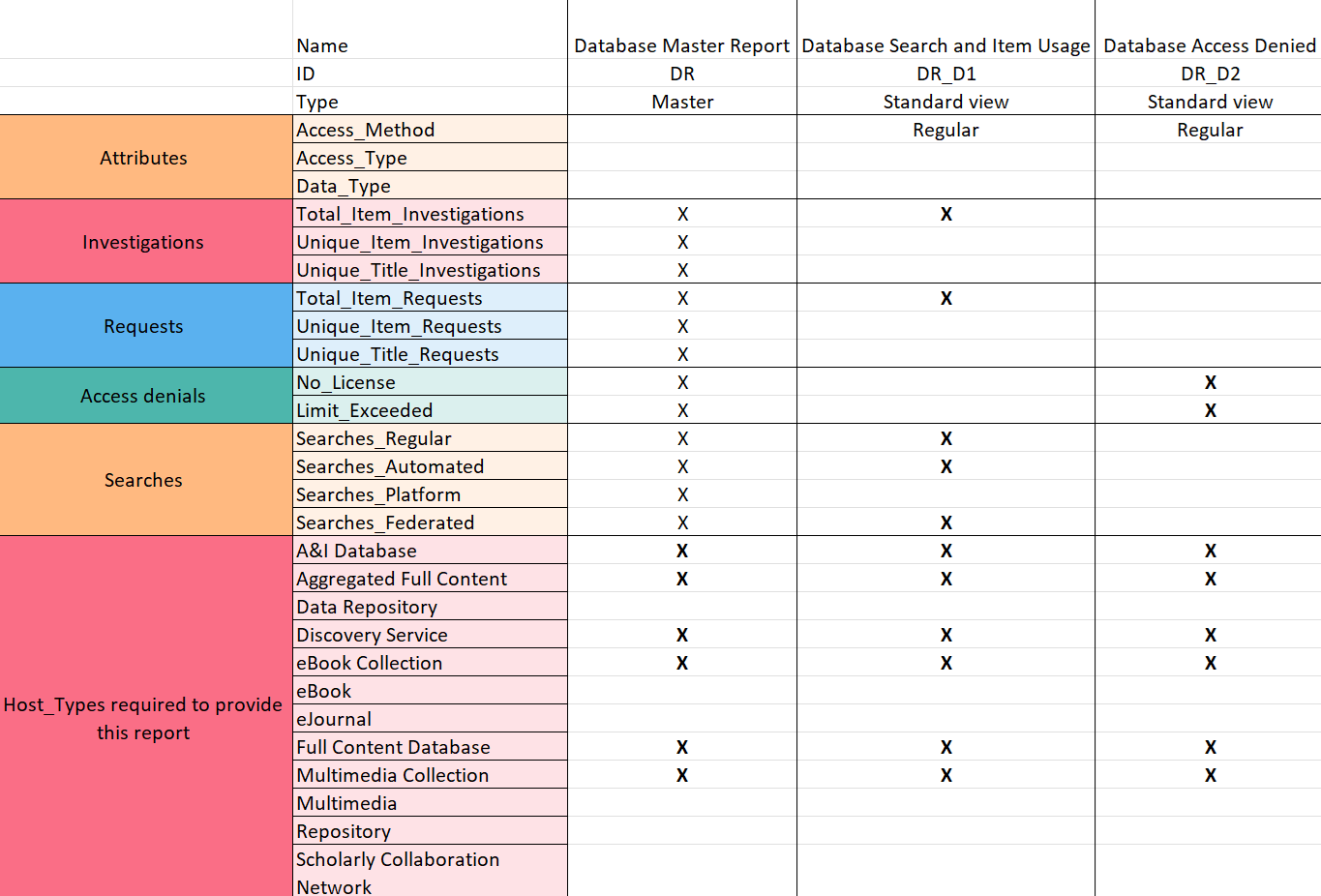Viewport: 1321px width, 896px height.
Task: Click the Data Repository cell
Action: [430, 607]
